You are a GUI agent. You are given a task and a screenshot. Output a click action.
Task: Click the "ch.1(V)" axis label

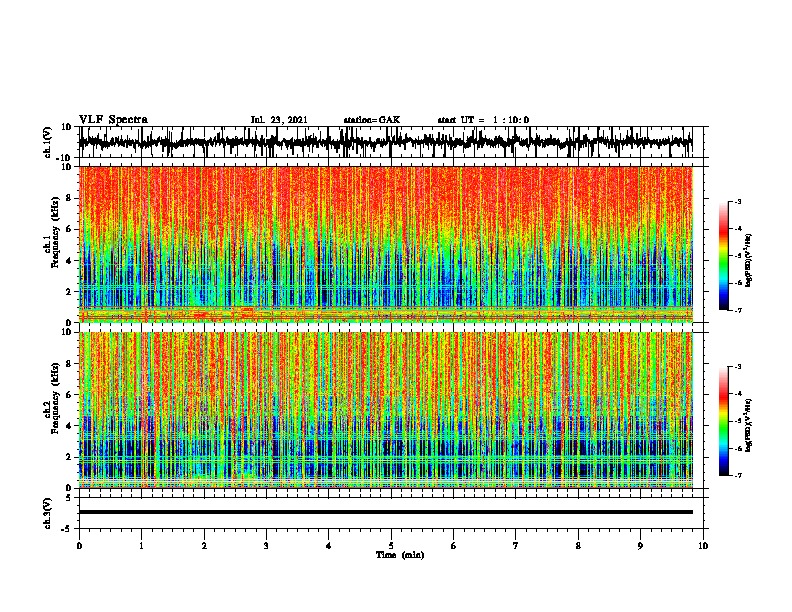coord(47,142)
